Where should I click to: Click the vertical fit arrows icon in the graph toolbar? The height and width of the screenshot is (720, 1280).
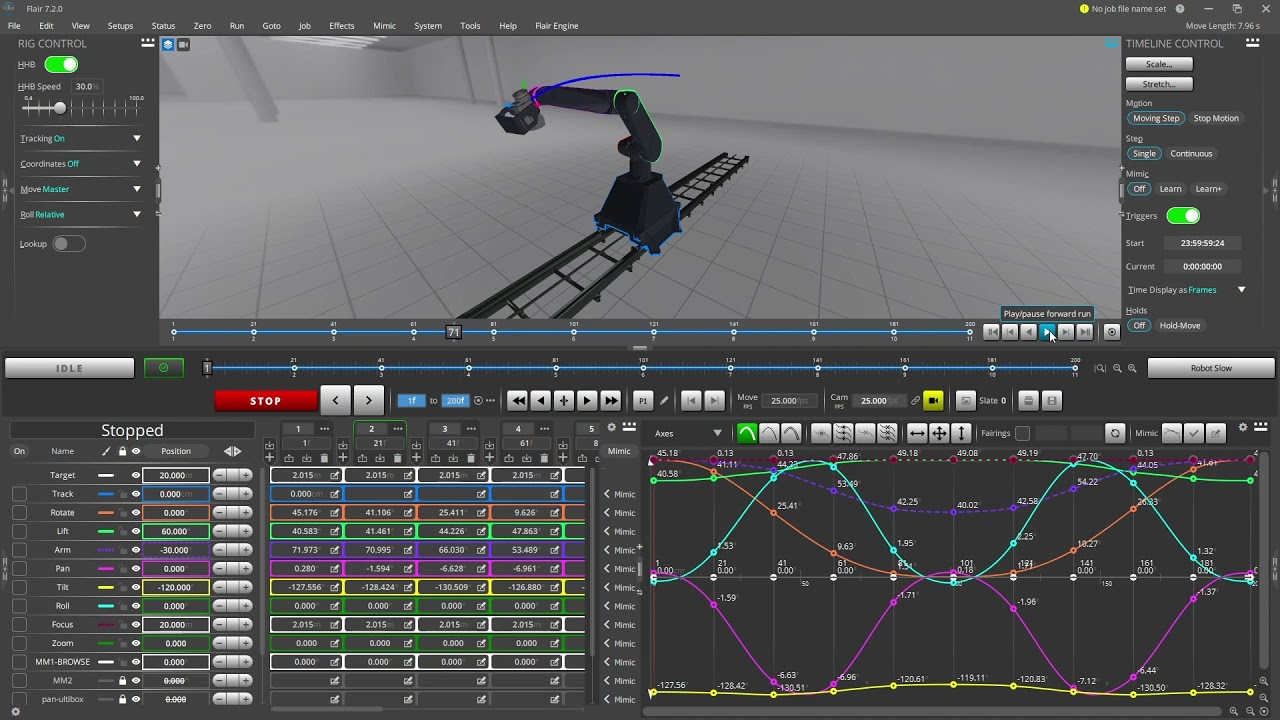[961, 433]
